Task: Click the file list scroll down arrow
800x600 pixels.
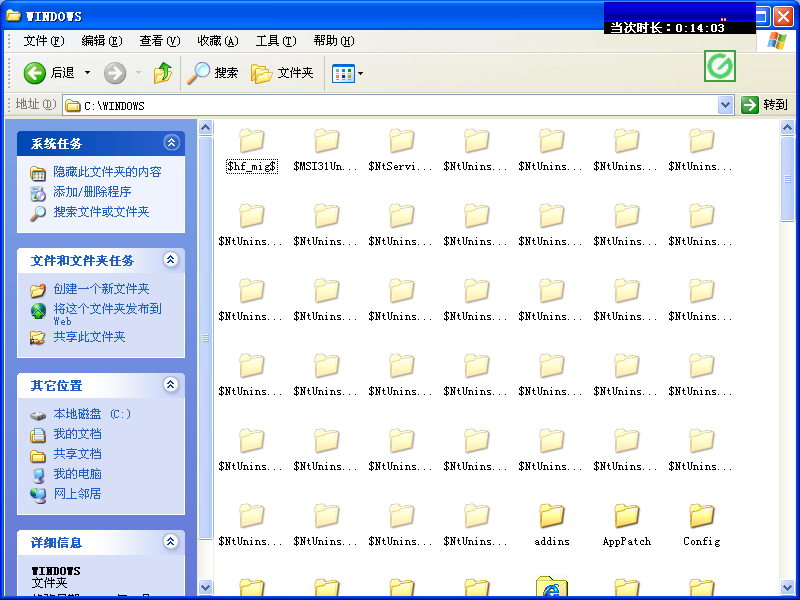Action: tap(788, 587)
